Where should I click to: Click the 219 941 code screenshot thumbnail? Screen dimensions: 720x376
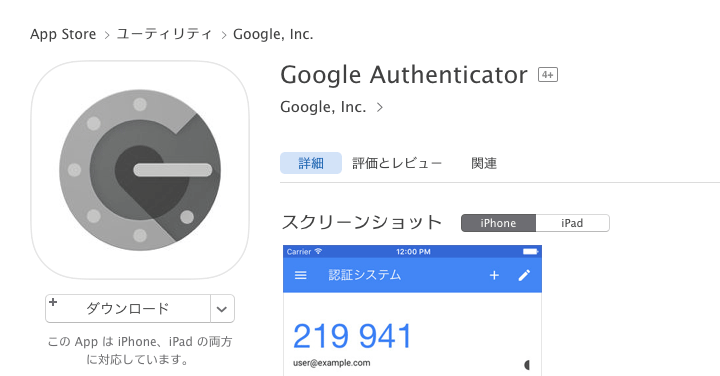pyautogui.click(x=412, y=311)
